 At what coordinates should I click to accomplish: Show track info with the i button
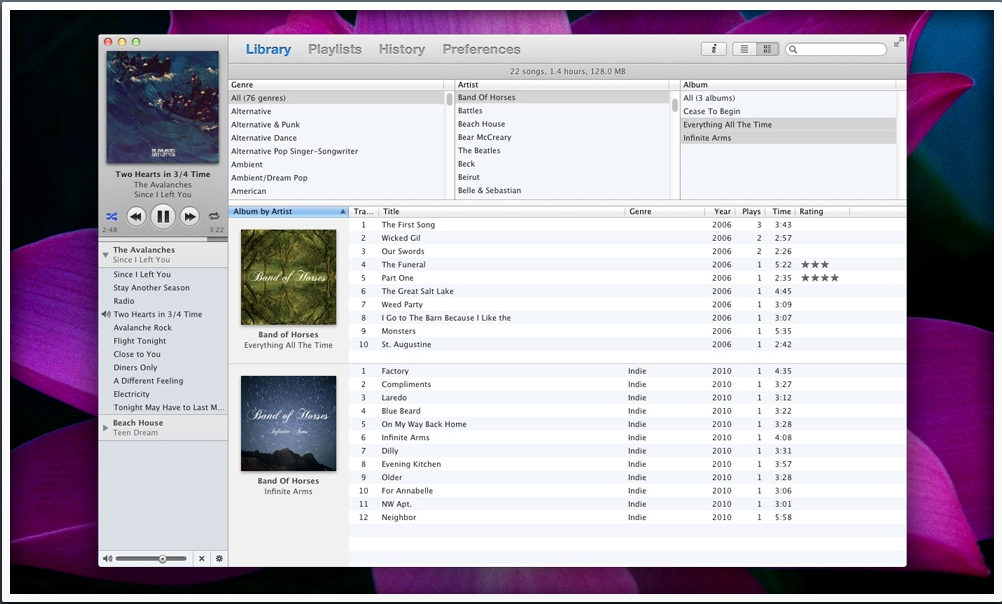coord(714,49)
